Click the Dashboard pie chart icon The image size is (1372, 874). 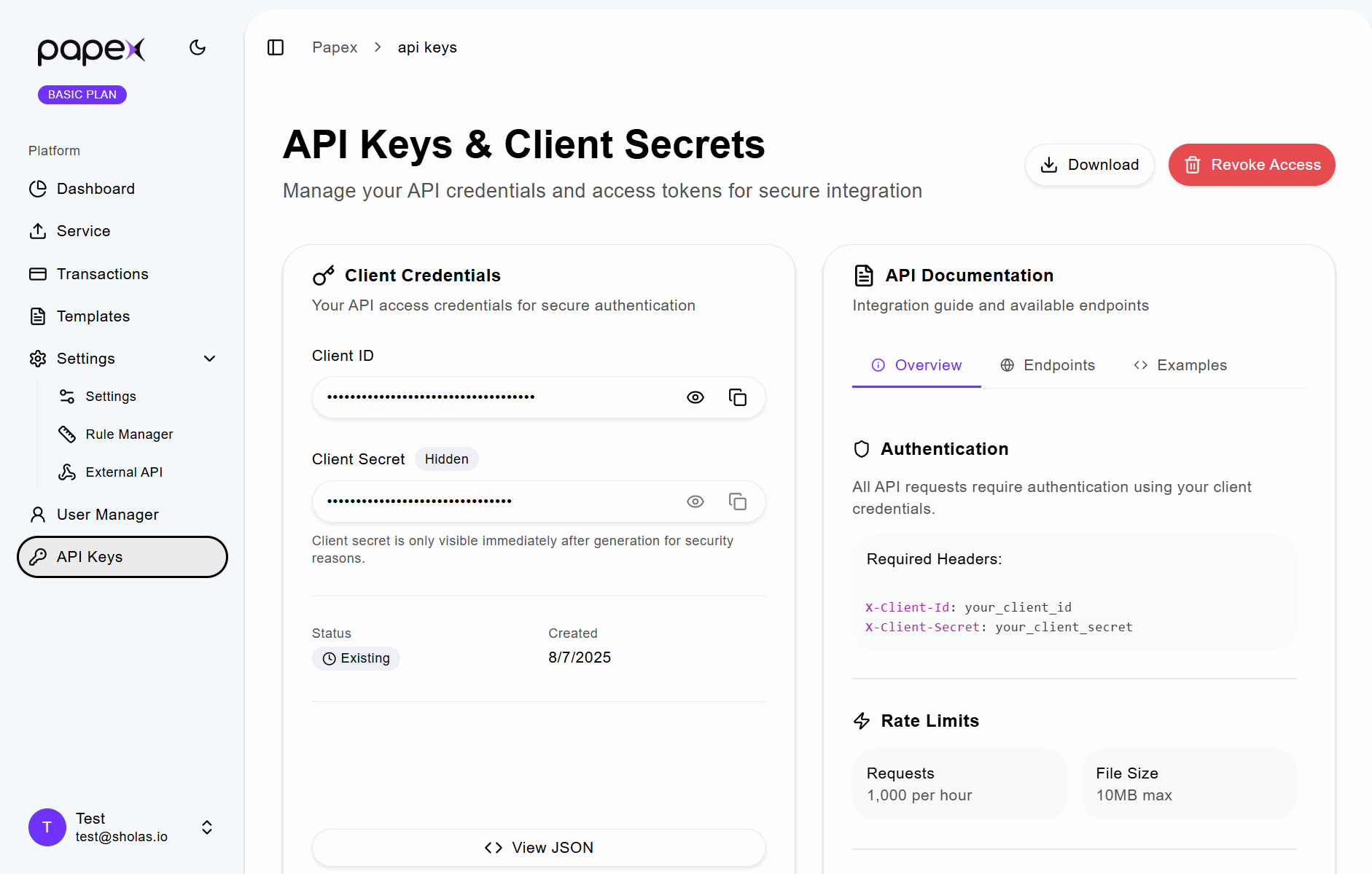(38, 189)
